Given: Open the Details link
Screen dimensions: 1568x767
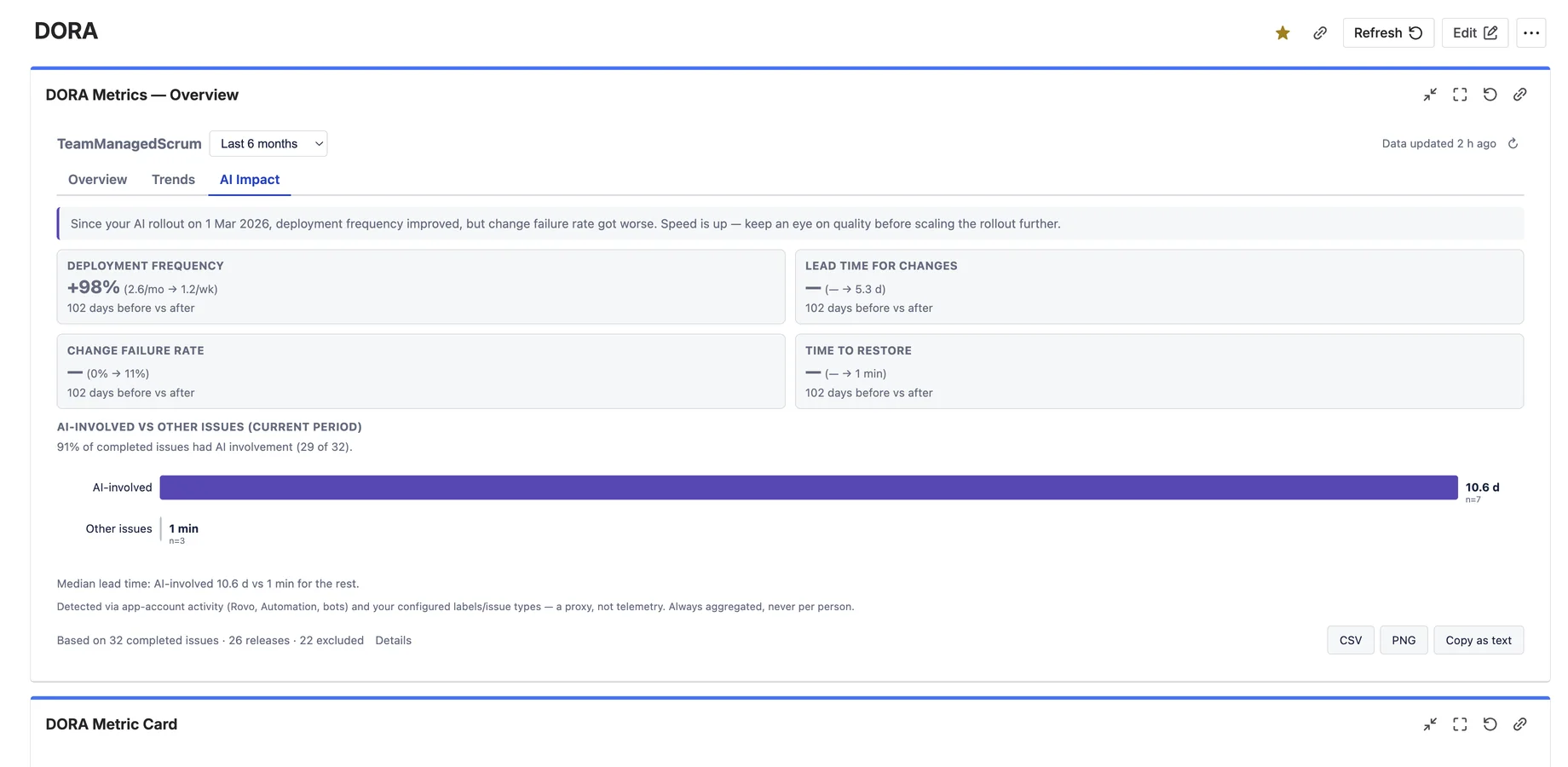Looking at the screenshot, I should [393, 641].
